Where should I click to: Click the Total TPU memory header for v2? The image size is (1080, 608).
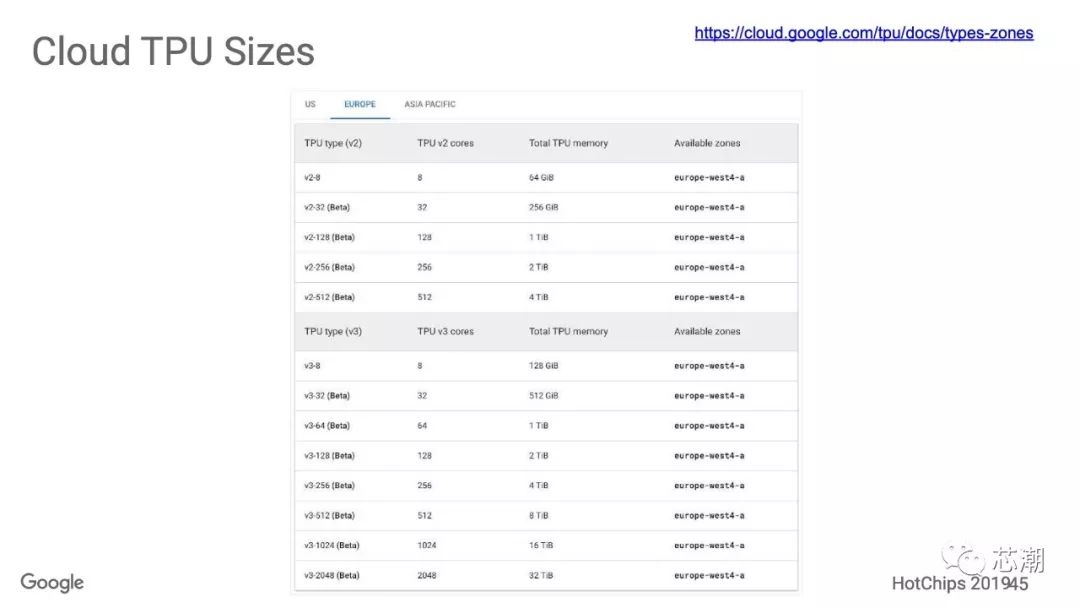[568, 143]
